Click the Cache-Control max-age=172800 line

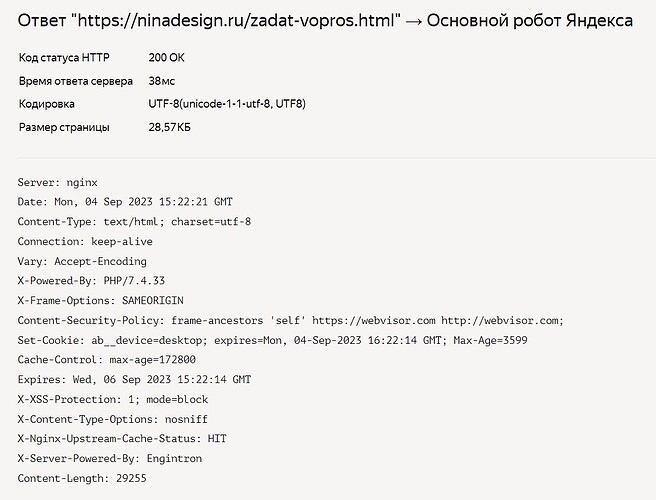pos(107,360)
